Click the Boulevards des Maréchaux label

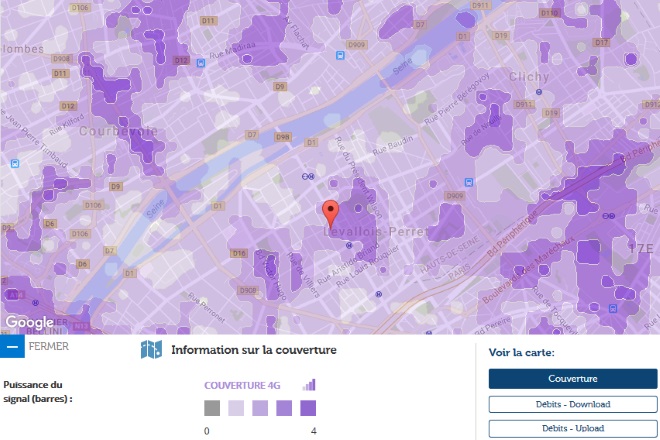(x=528, y=269)
